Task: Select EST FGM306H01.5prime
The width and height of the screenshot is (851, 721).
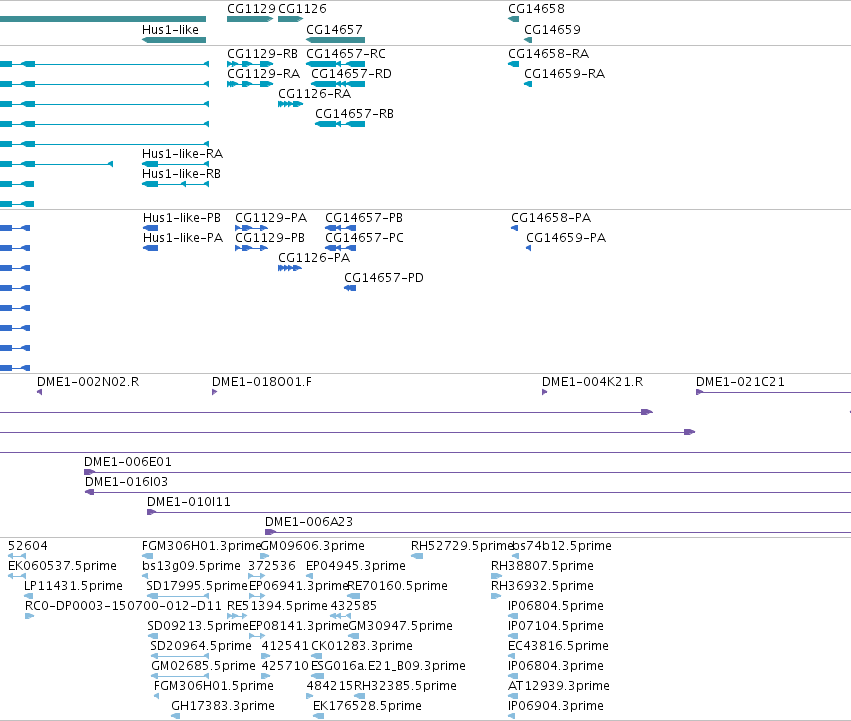Action: [214, 686]
